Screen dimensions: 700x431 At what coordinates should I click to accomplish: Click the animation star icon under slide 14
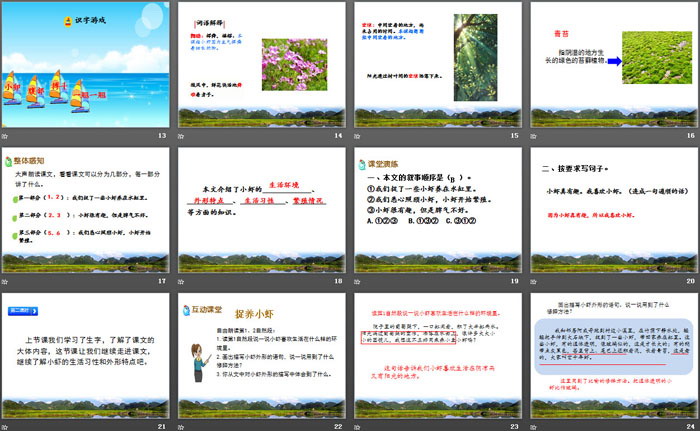181,136
